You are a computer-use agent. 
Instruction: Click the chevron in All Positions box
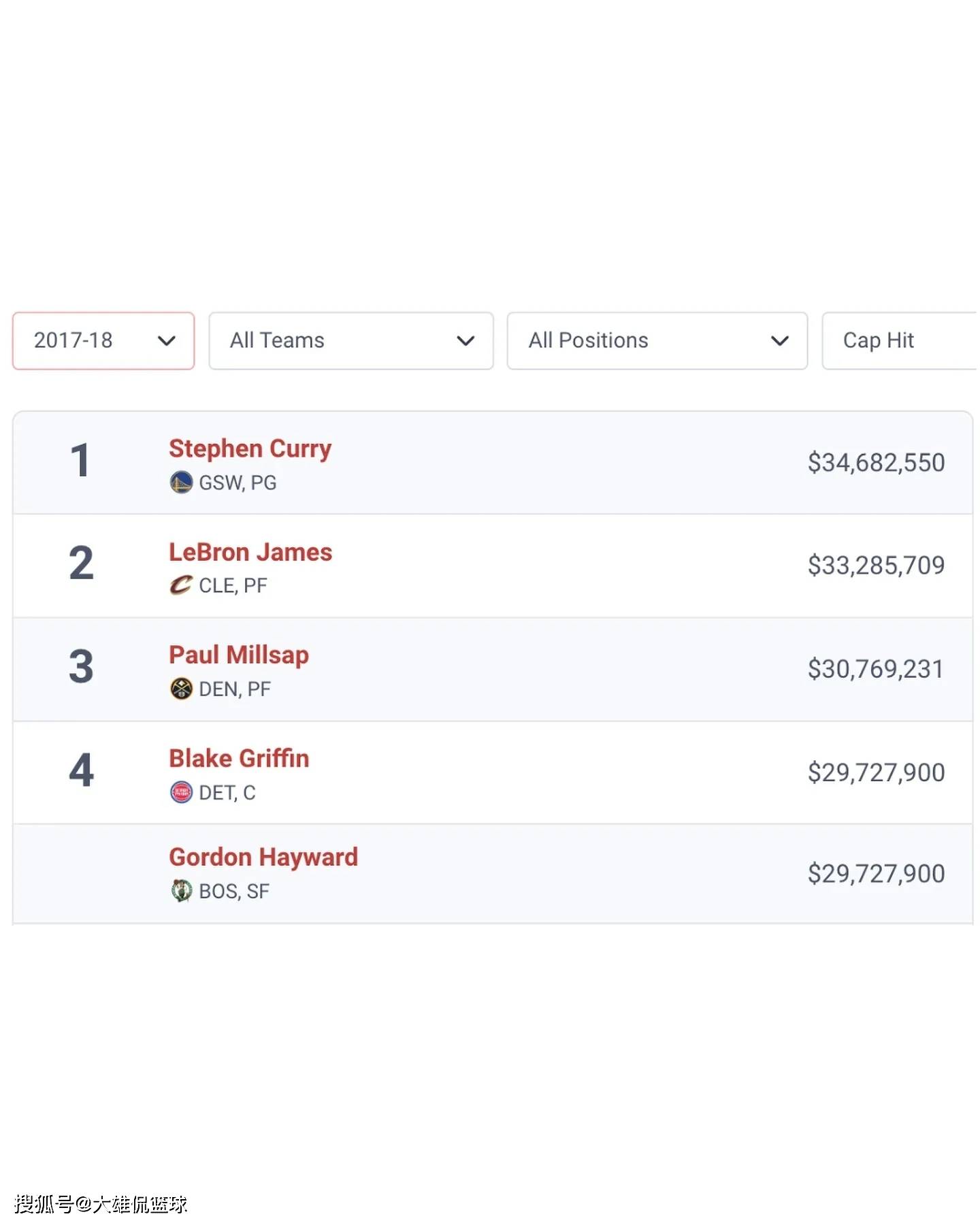tap(780, 341)
